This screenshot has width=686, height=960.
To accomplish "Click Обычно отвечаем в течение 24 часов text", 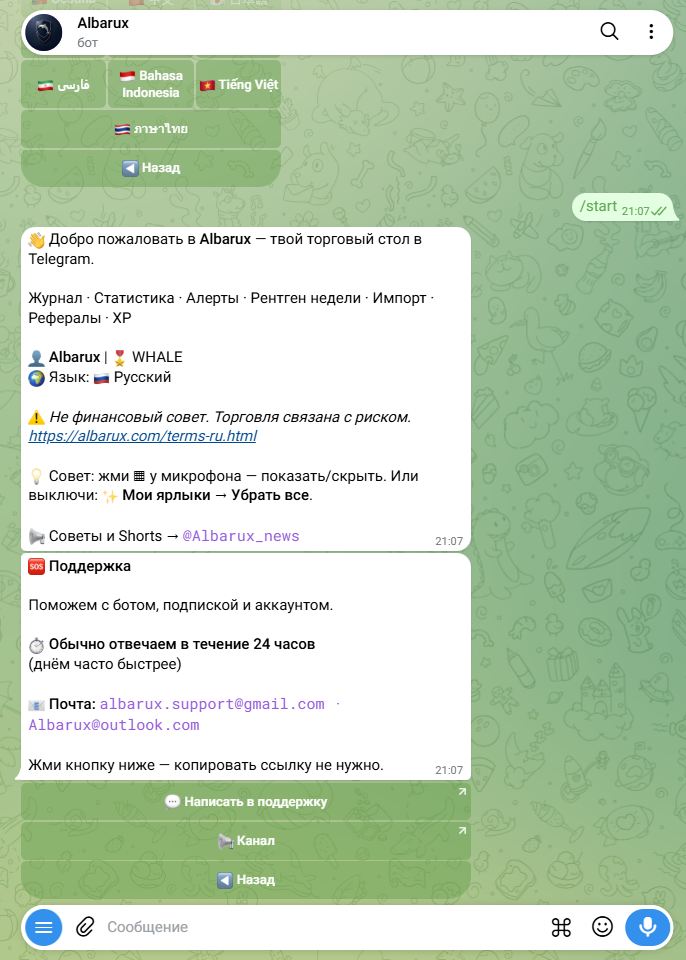I will coord(182,644).
